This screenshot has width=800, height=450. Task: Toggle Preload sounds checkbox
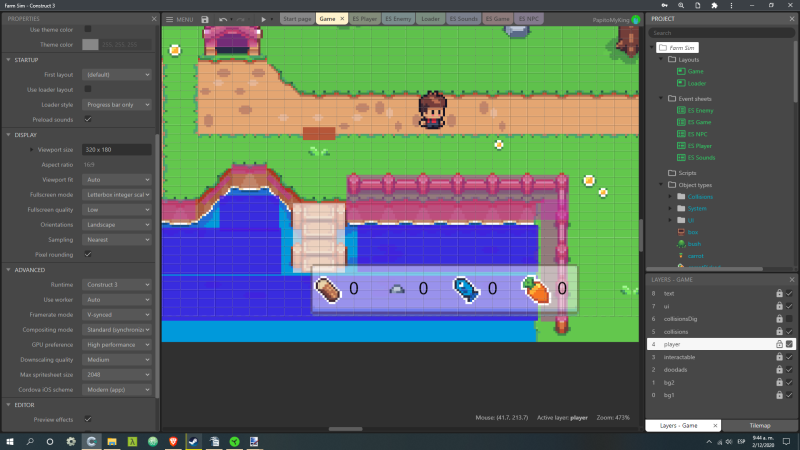pyautogui.click(x=88, y=119)
